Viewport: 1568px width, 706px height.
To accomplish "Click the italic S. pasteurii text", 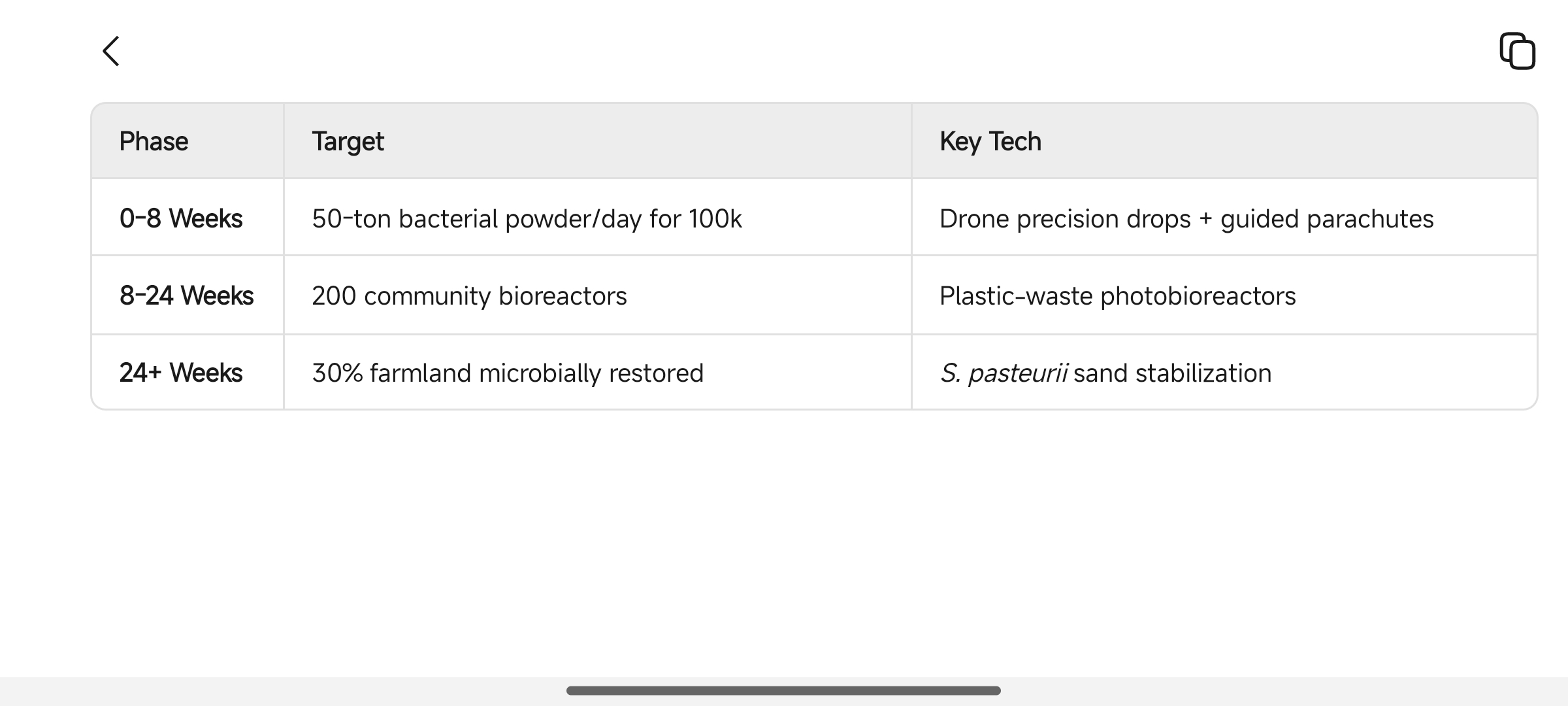I will [x=1004, y=374].
